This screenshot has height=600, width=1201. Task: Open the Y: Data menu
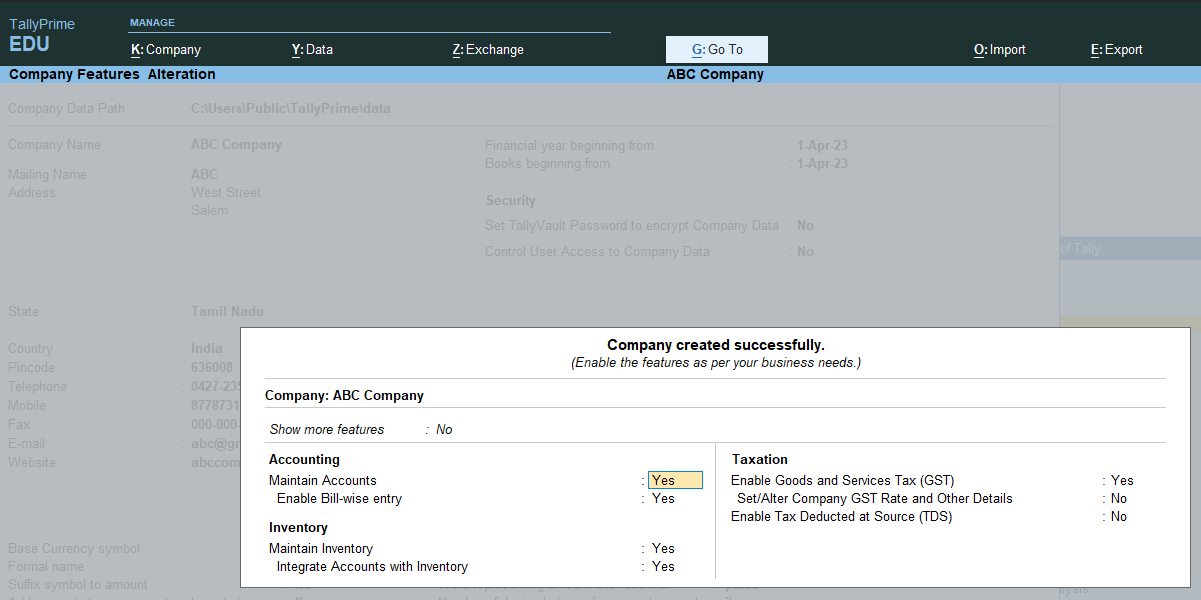click(312, 49)
